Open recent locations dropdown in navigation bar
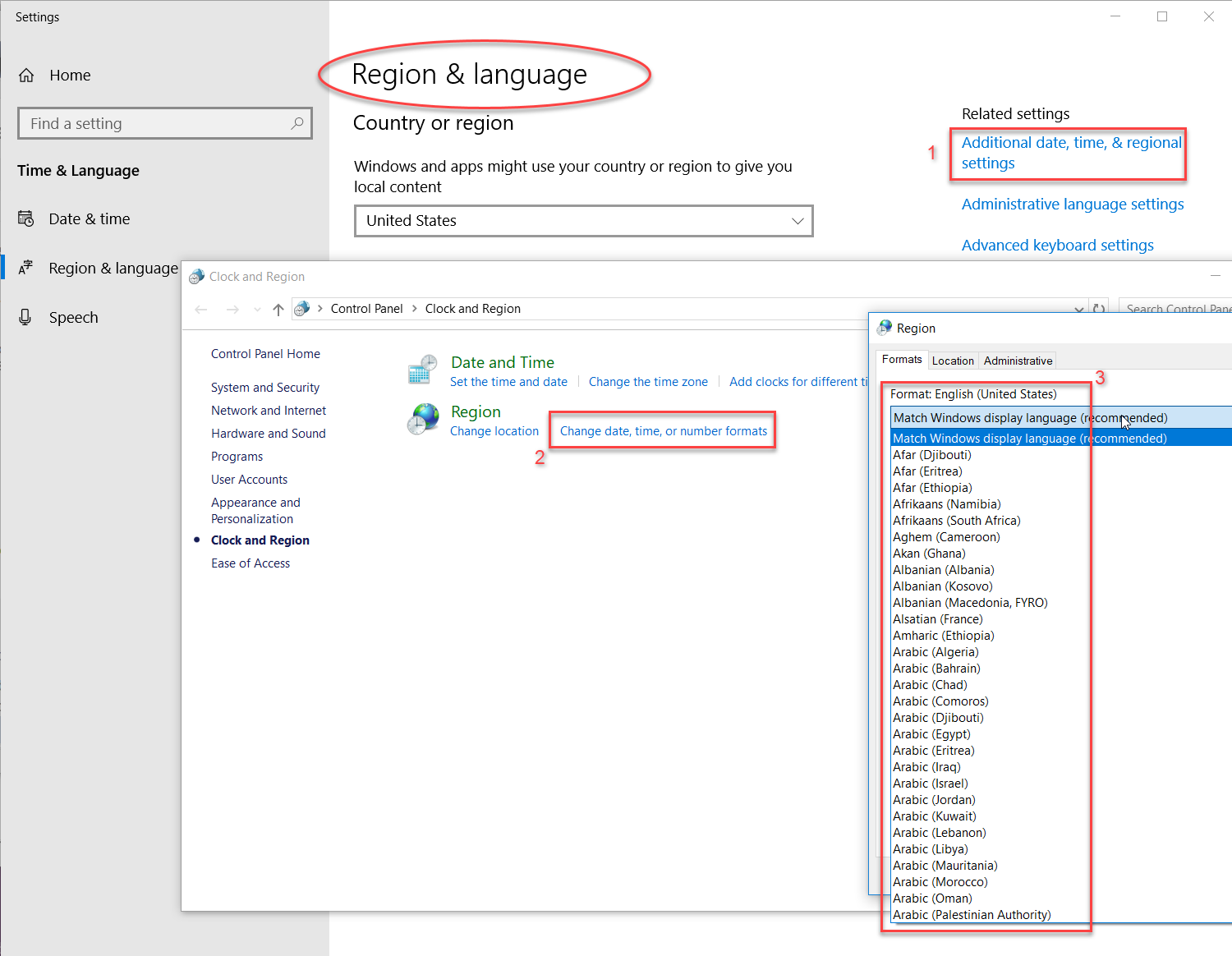Screen dimensions: 1232x956 [x=257, y=310]
